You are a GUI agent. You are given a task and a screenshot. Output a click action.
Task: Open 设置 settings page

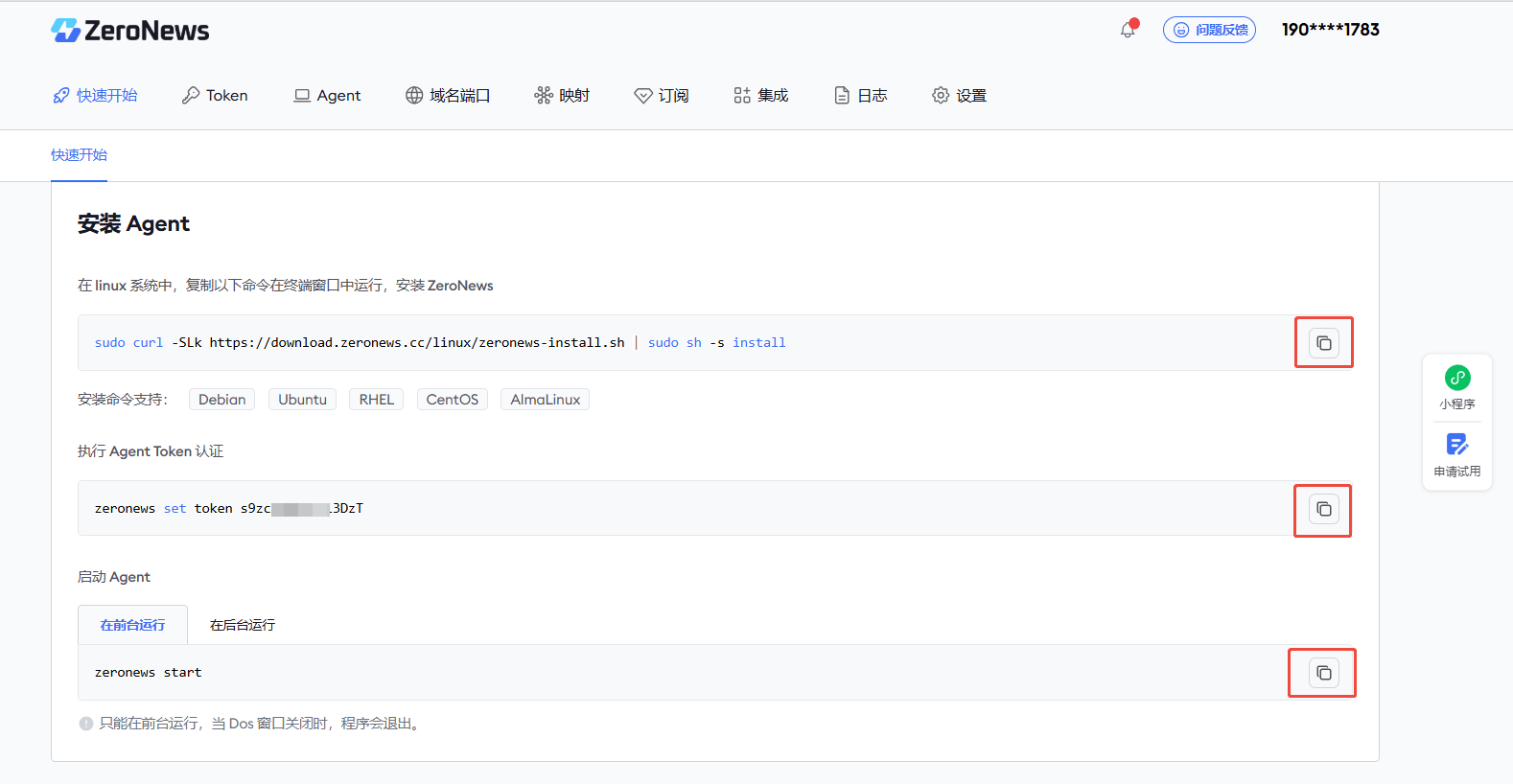tap(959, 96)
